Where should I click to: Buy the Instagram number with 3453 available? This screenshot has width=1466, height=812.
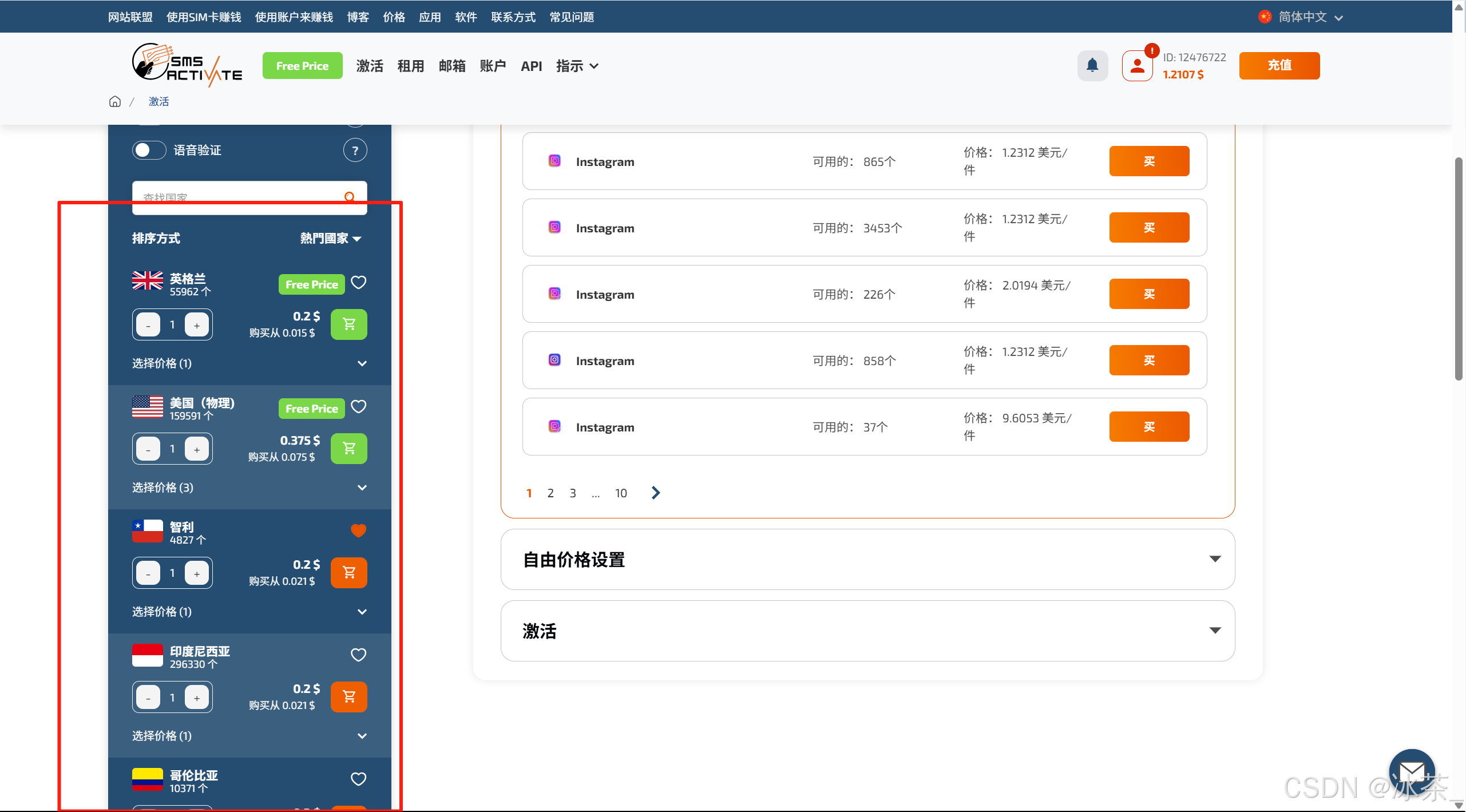1148,228
